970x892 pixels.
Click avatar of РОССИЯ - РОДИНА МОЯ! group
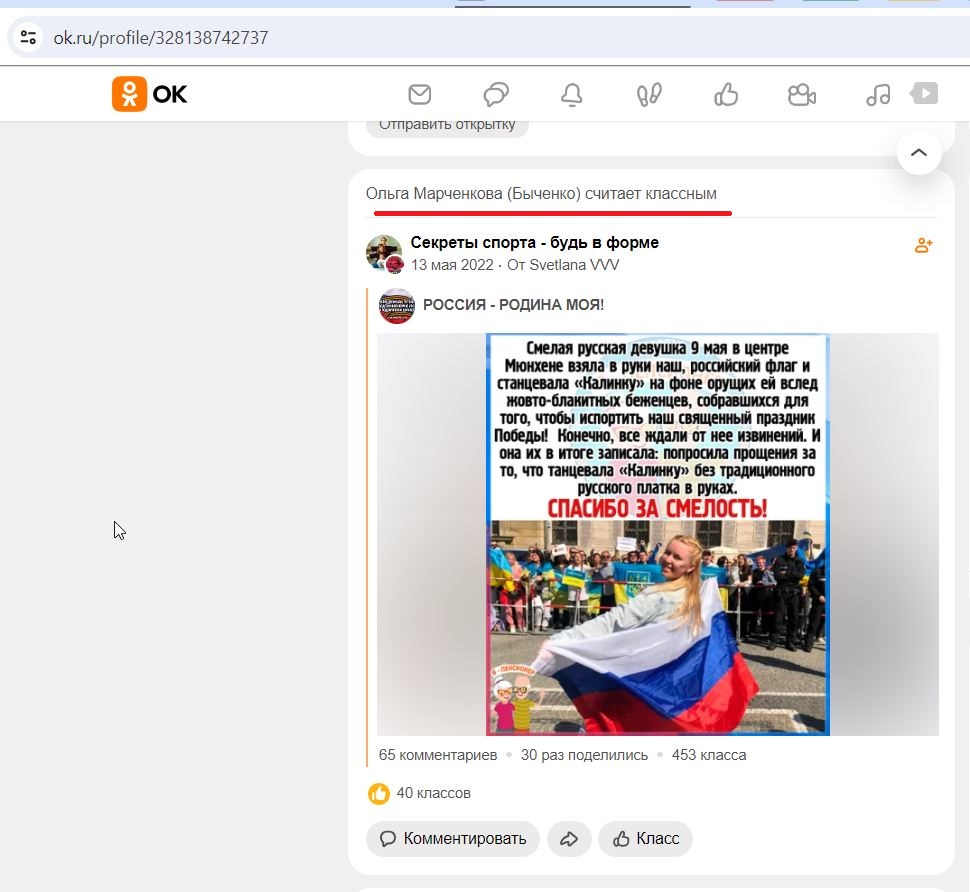click(397, 306)
